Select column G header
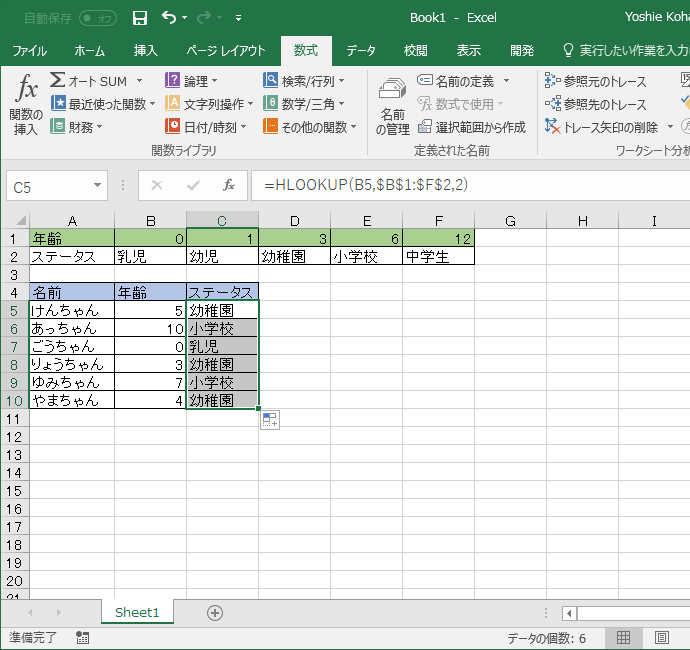The height and width of the screenshot is (650, 690). [x=510, y=220]
